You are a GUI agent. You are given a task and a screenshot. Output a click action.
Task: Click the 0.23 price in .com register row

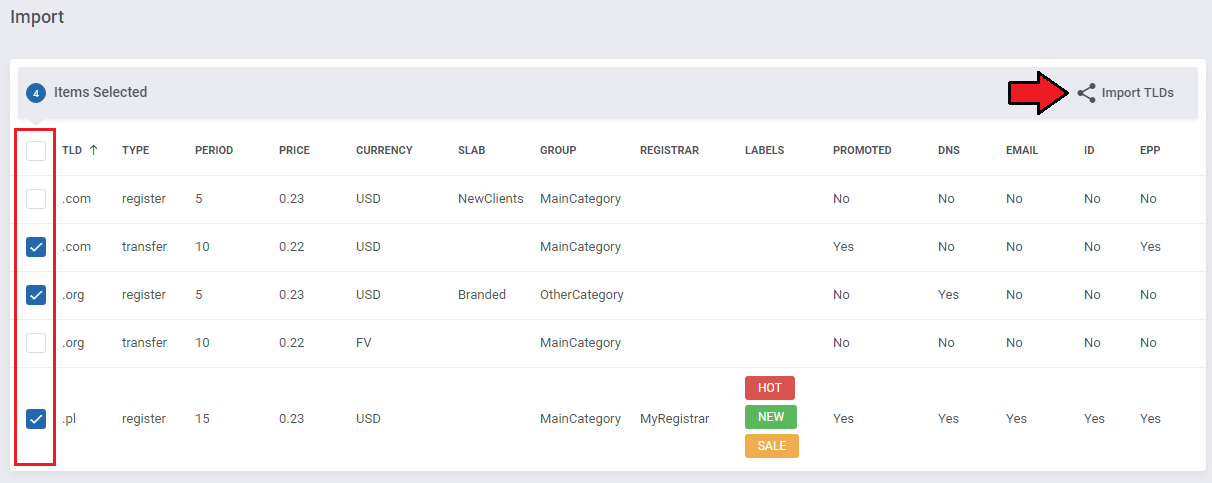click(x=292, y=199)
